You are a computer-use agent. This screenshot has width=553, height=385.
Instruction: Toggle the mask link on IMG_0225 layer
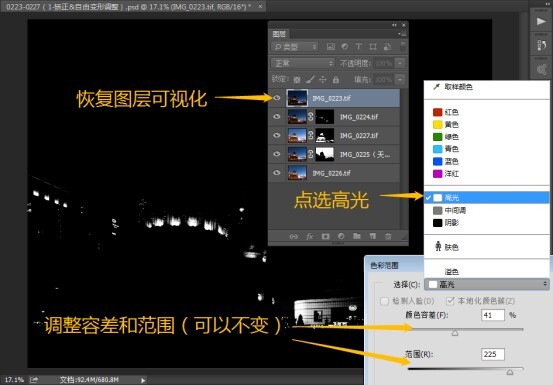pos(310,154)
